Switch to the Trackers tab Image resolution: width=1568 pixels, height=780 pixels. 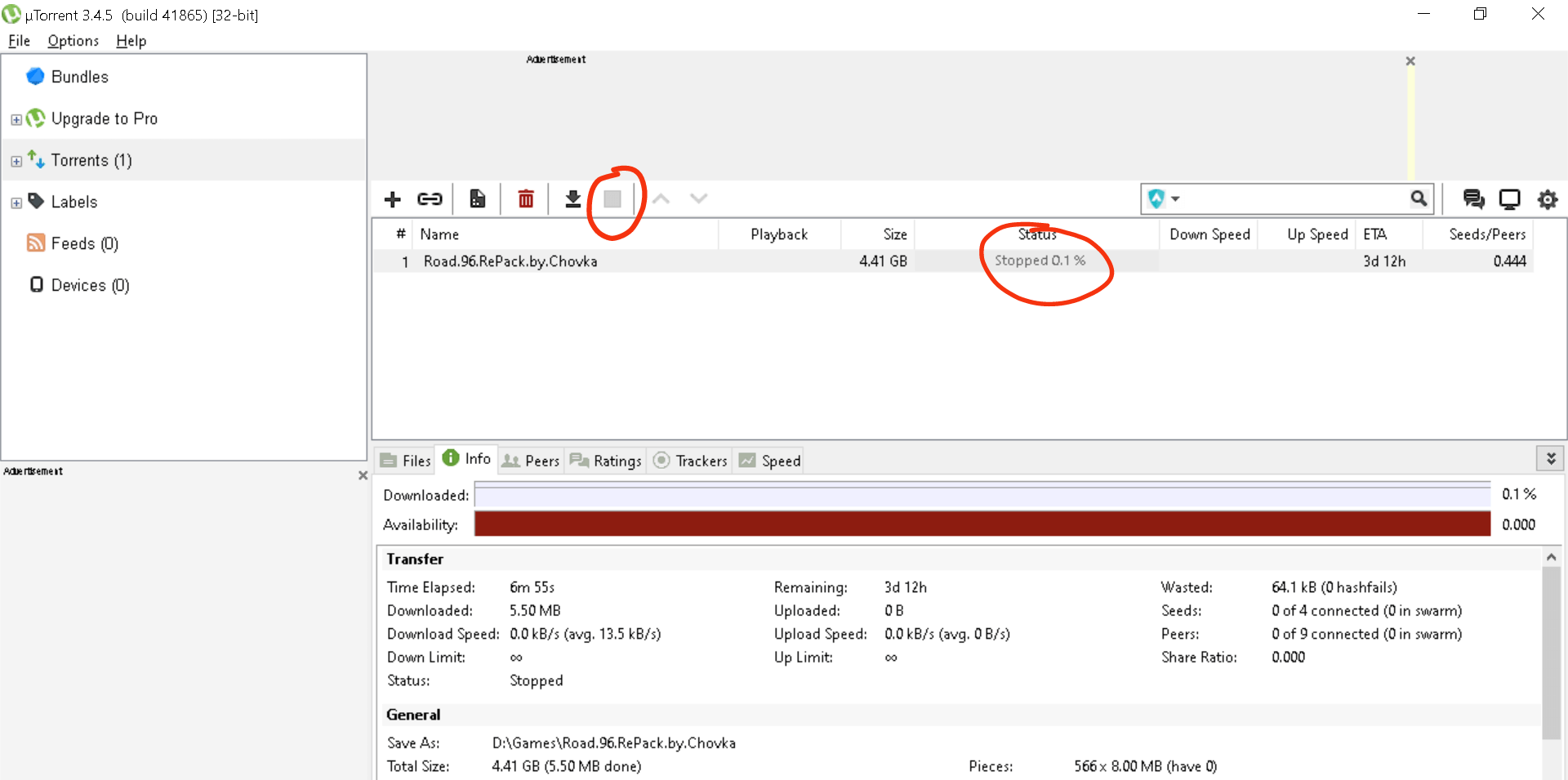point(691,461)
